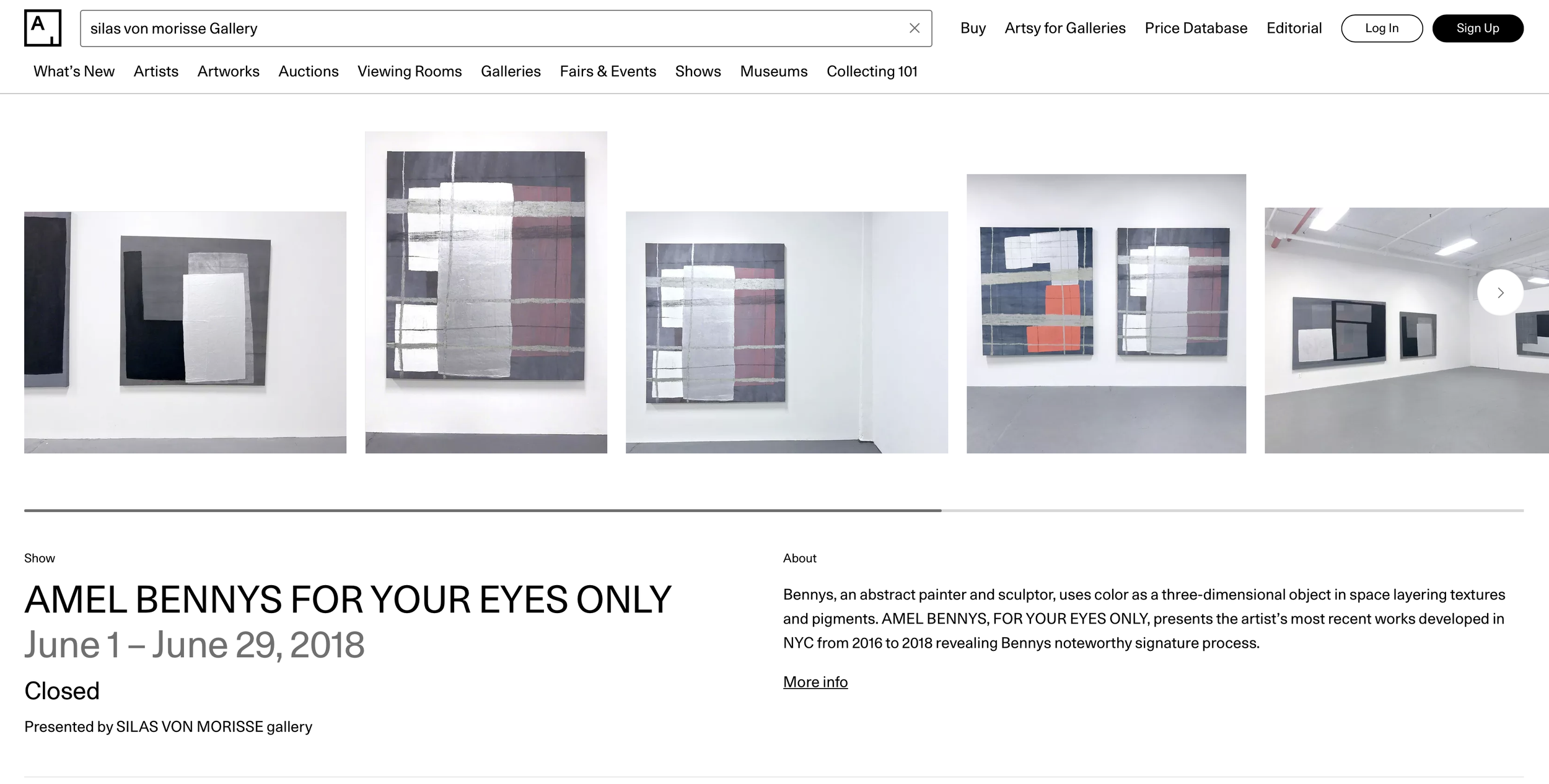Open Fairs & Events
The image size is (1549, 784).
(x=608, y=71)
